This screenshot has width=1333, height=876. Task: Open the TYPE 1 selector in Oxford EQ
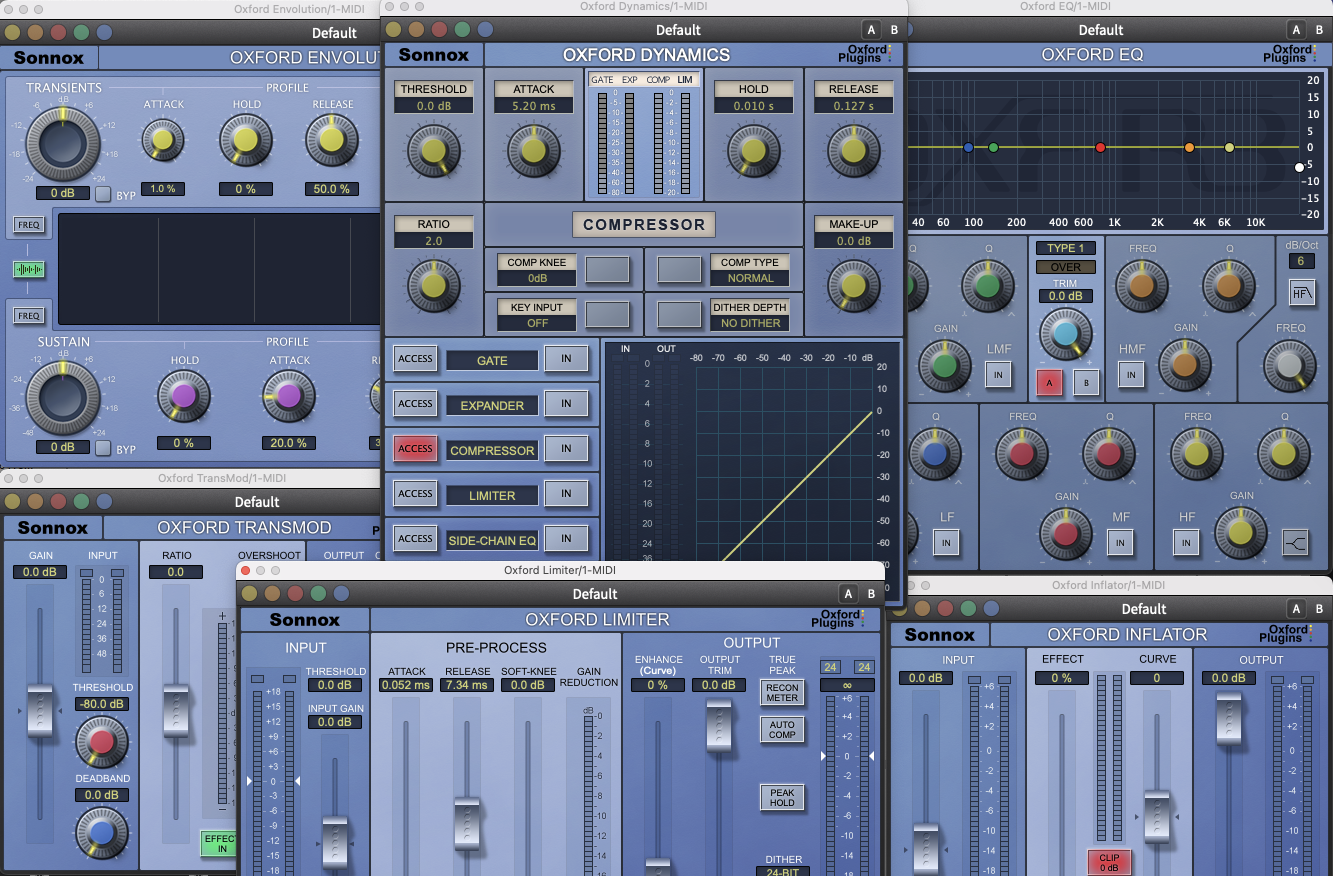[x=1066, y=248]
